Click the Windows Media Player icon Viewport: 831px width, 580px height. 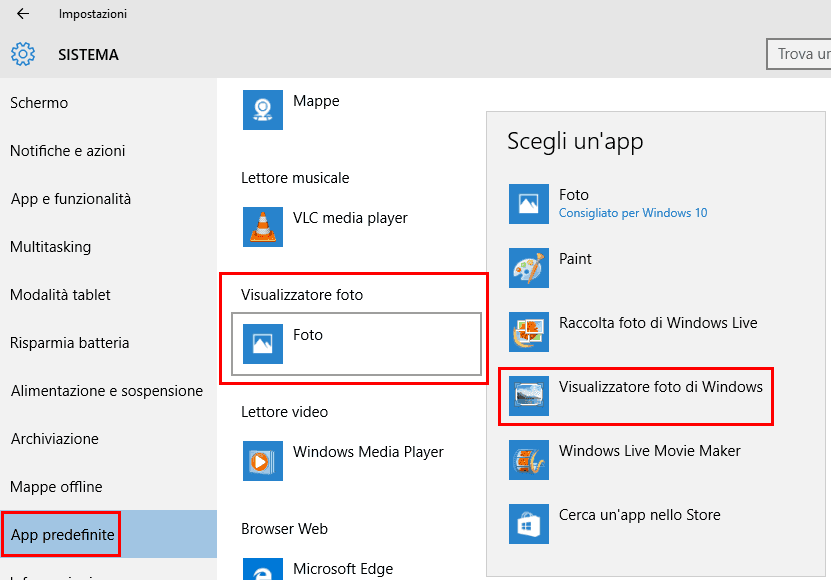point(263,461)
